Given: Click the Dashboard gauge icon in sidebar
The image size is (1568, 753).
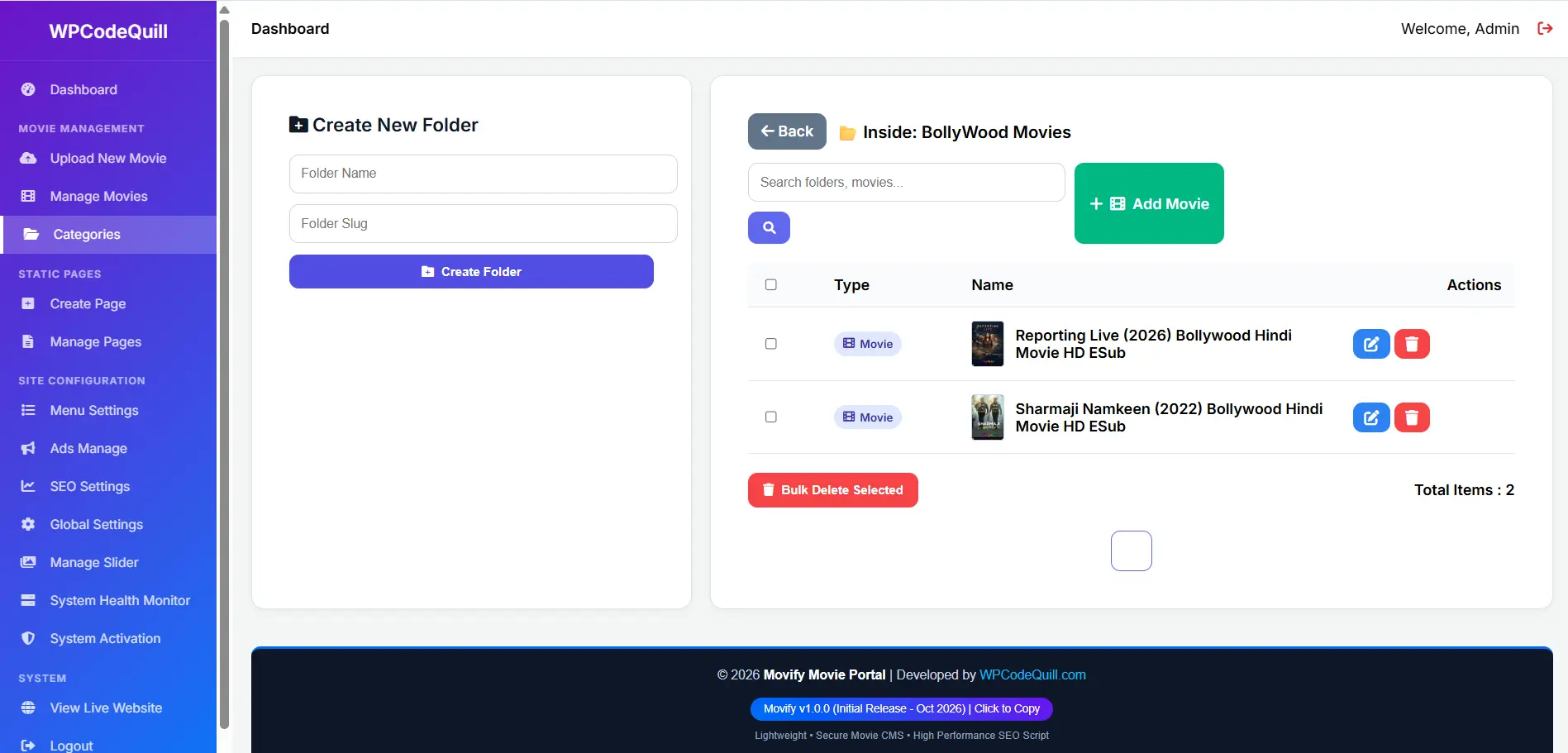Looking at the screenshot, I should [28, 89].
